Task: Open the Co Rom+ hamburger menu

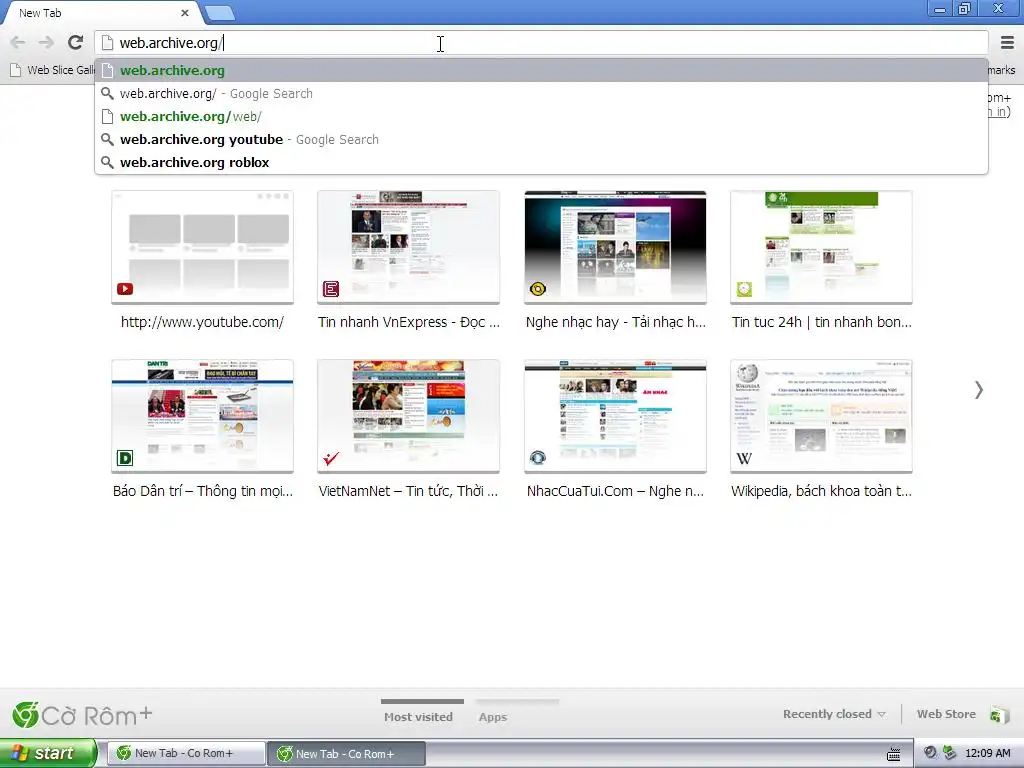Action: [x=1007, y=42]
